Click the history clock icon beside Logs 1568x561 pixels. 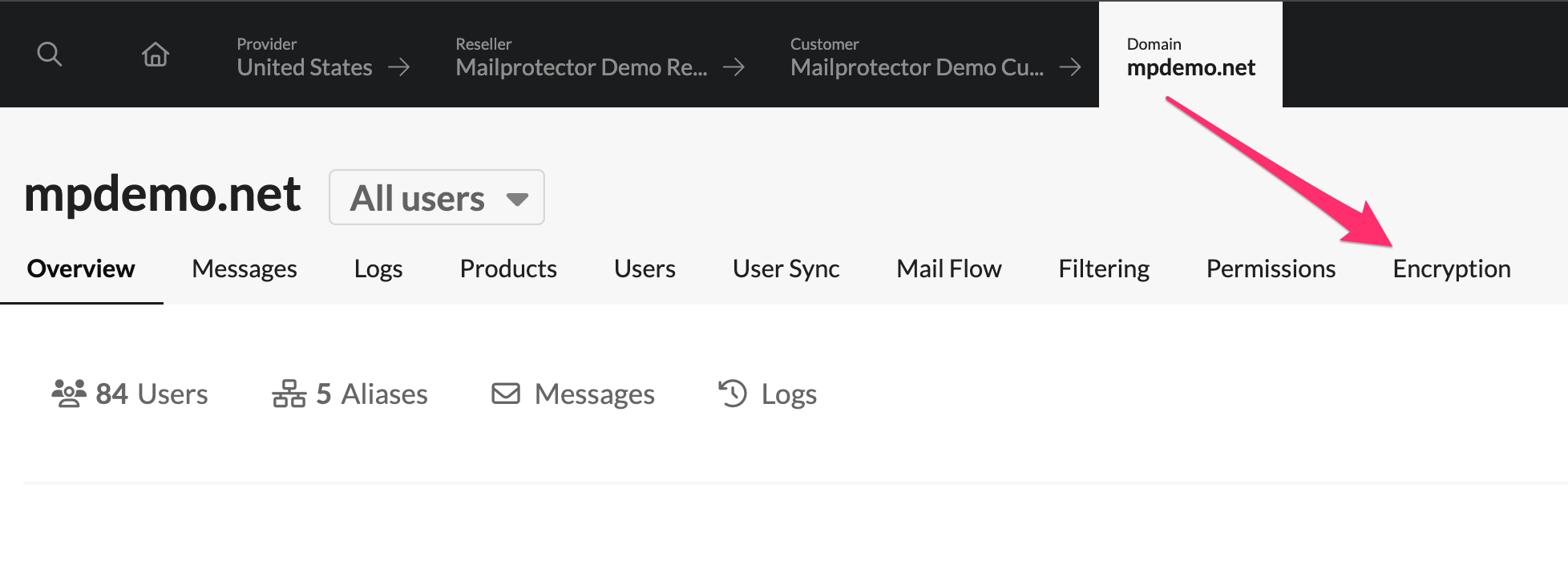(733, 394)
